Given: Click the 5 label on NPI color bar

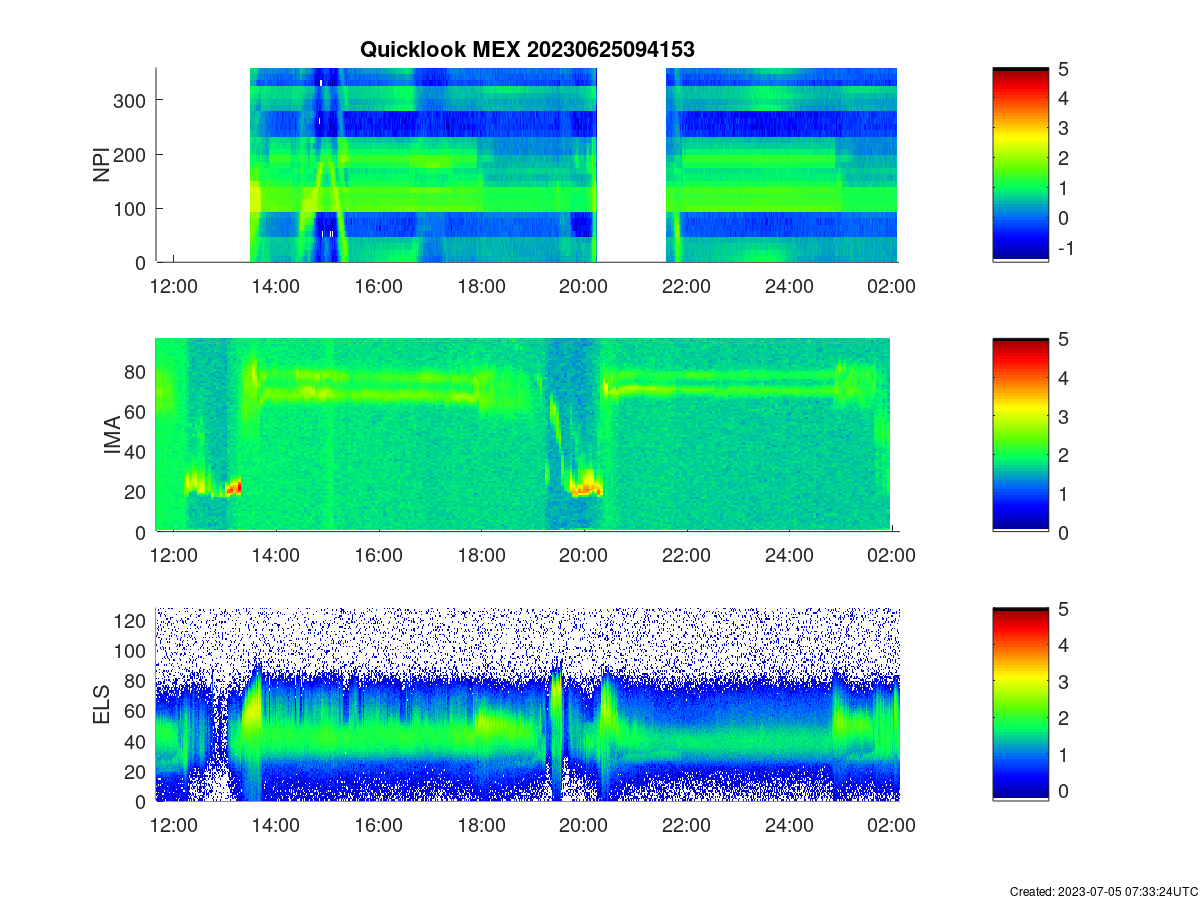Looking at the screenshot, I should coord(1062,68).
